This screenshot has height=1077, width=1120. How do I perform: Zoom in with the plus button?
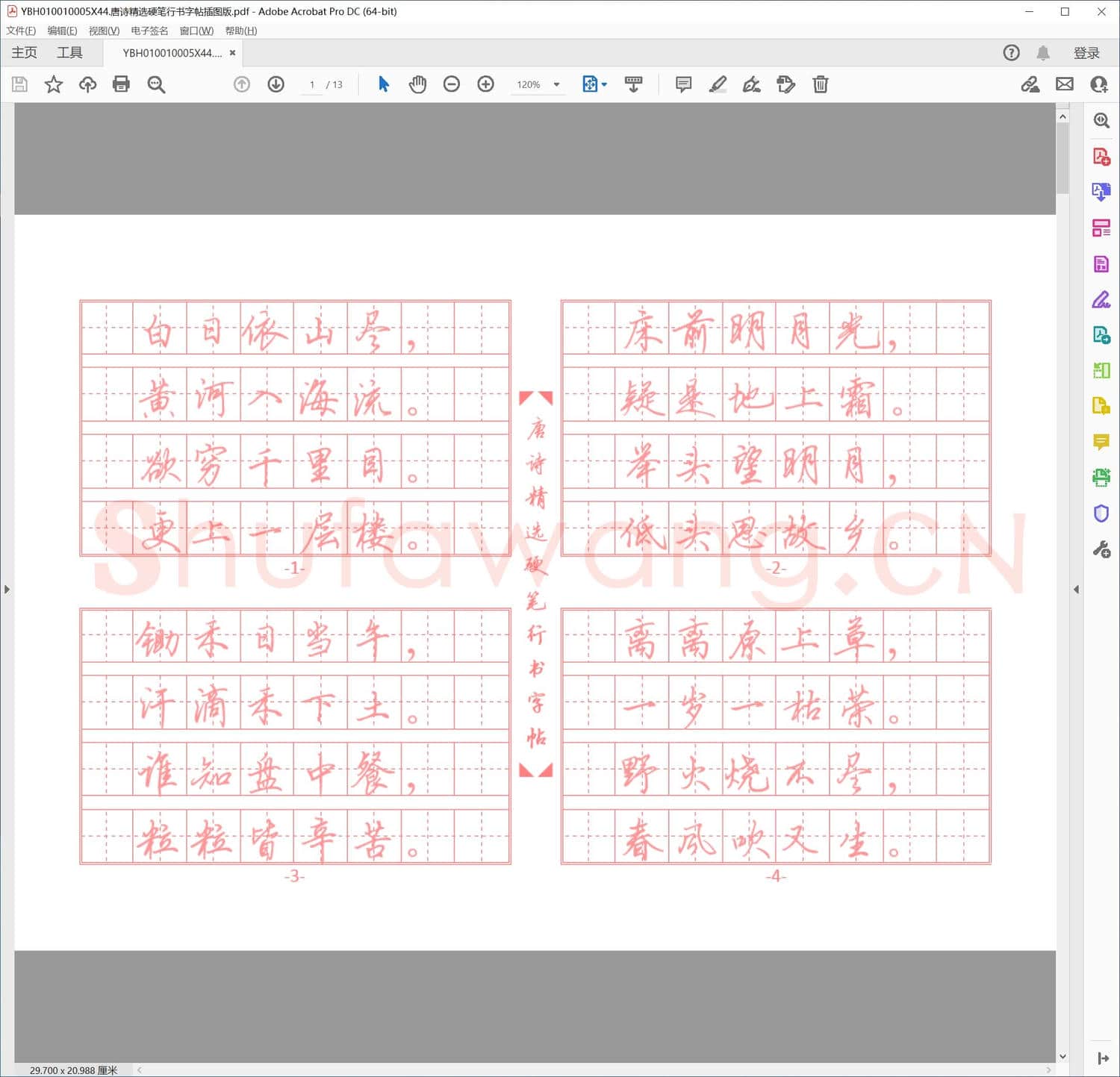(x=486, y=84)
